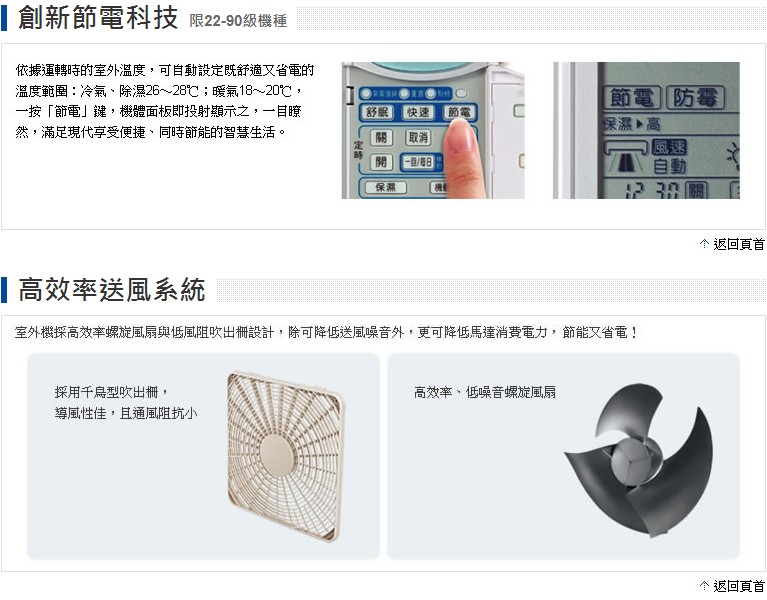Click the 舒眠 button on the remote image

(377, 112)
